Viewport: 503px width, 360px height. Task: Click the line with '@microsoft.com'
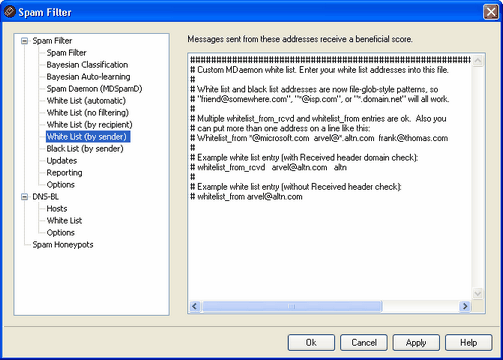tap(319, 138)
